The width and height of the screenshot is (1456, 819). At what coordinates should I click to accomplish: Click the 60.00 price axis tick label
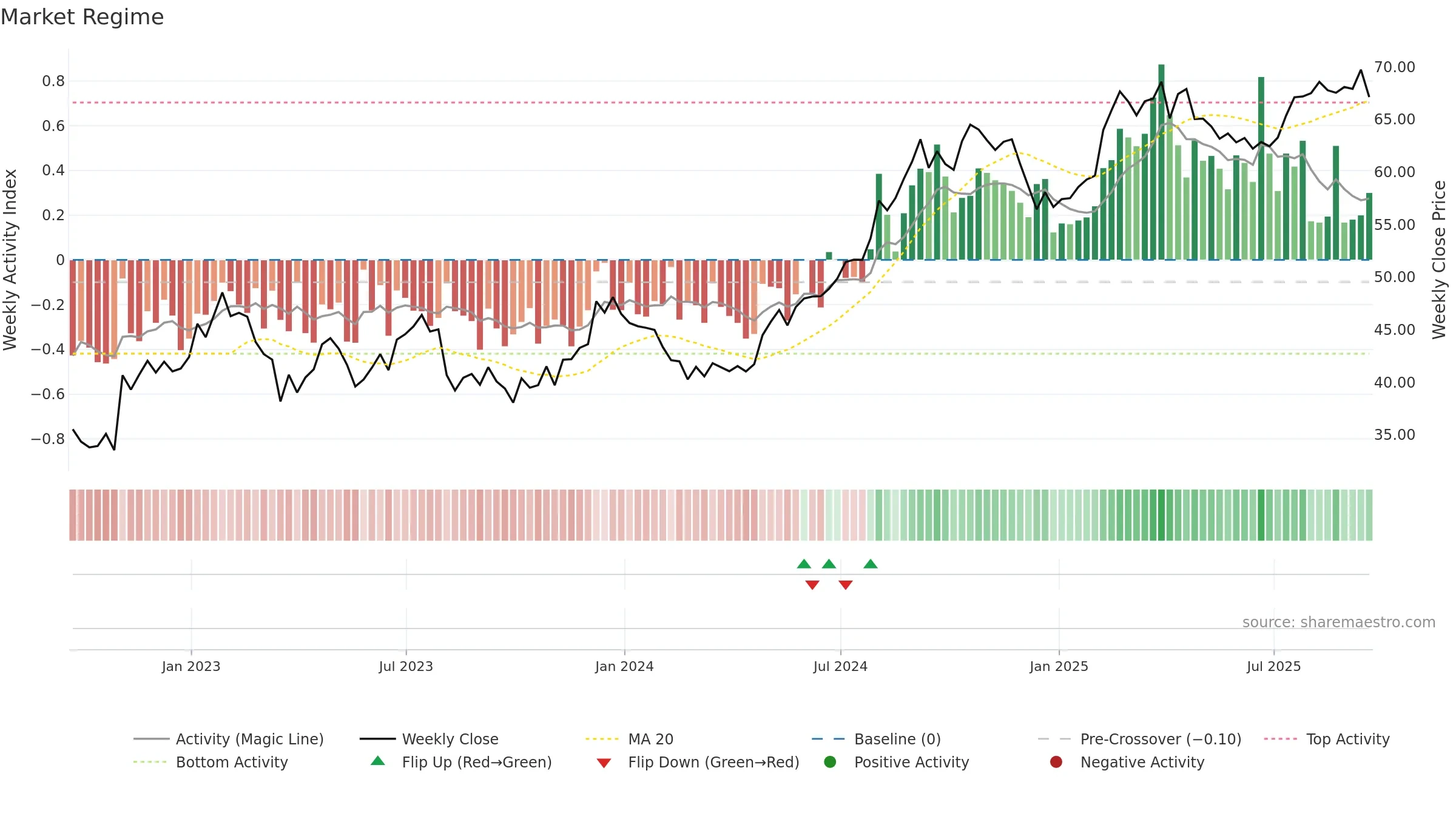[1394, 172]
